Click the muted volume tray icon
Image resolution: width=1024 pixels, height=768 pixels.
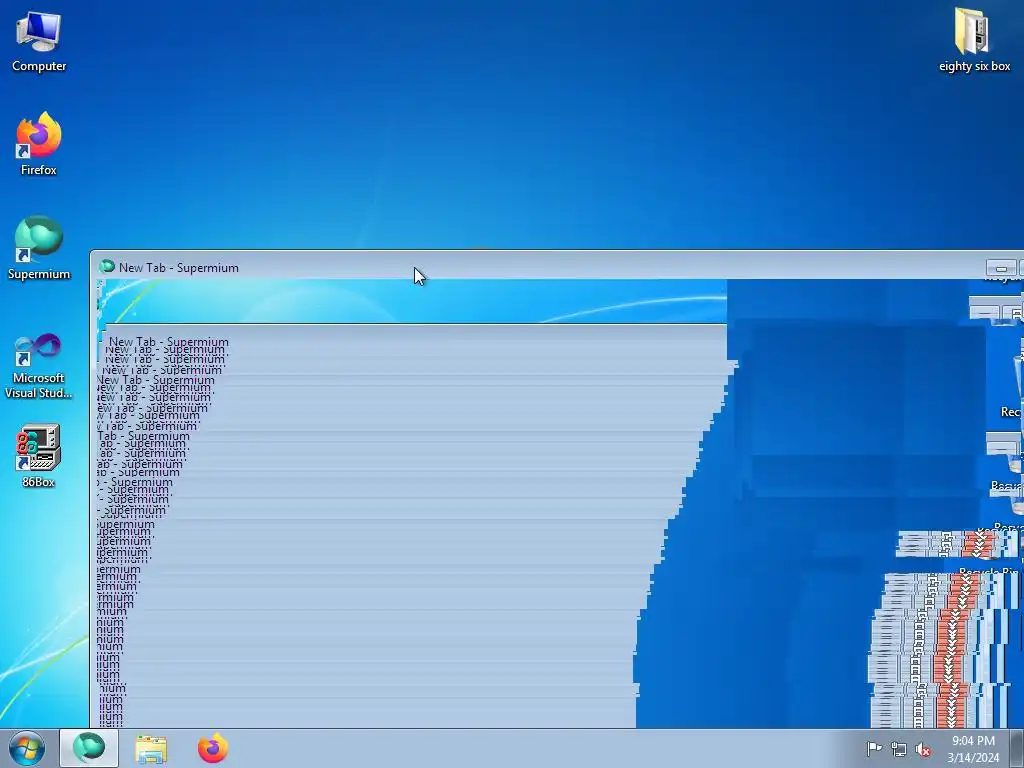923,750
